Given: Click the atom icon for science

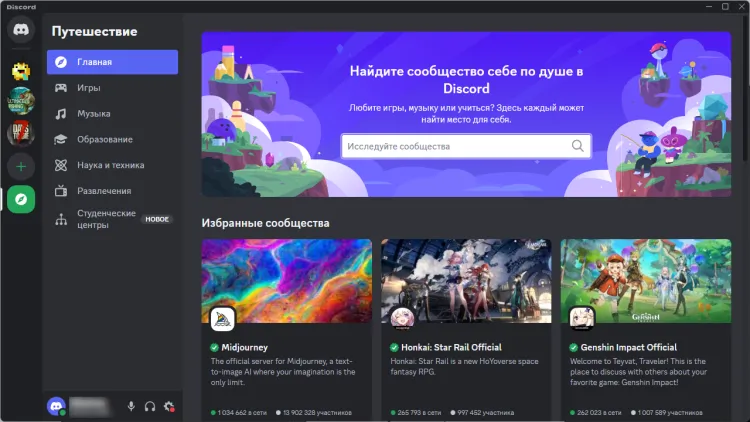Looking at the screenshot, I should 61,165.
